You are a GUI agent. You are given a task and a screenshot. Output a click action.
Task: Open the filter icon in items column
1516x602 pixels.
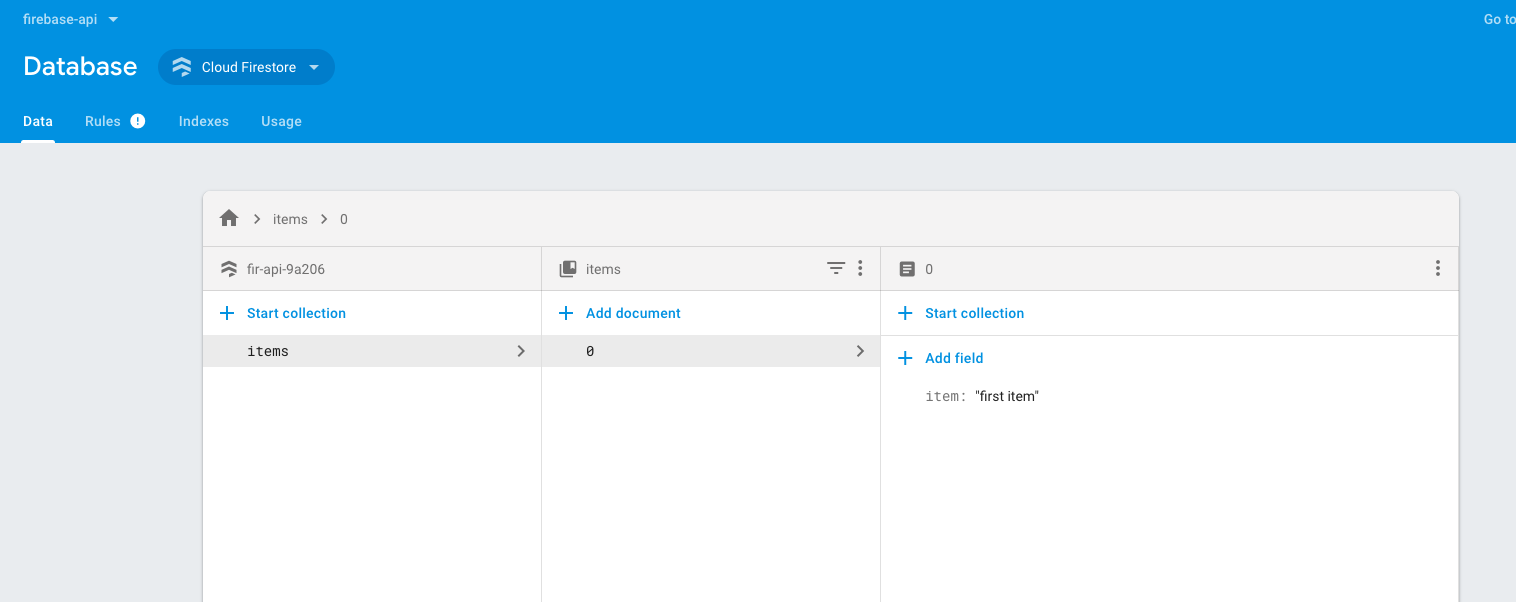tap(836, 268)
